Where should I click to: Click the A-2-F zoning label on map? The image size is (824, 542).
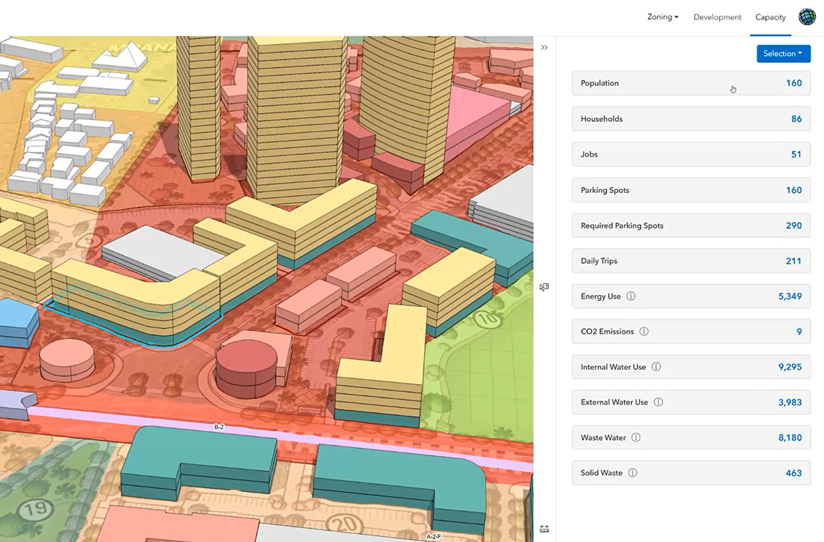[434, 536]
